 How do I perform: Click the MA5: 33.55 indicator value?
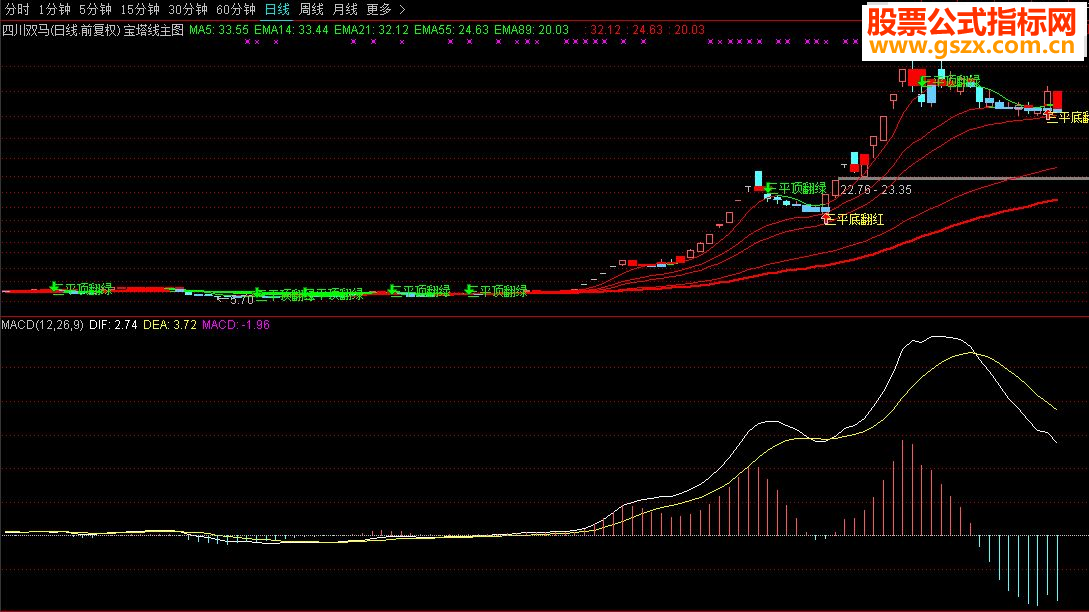tap(219, 30)
